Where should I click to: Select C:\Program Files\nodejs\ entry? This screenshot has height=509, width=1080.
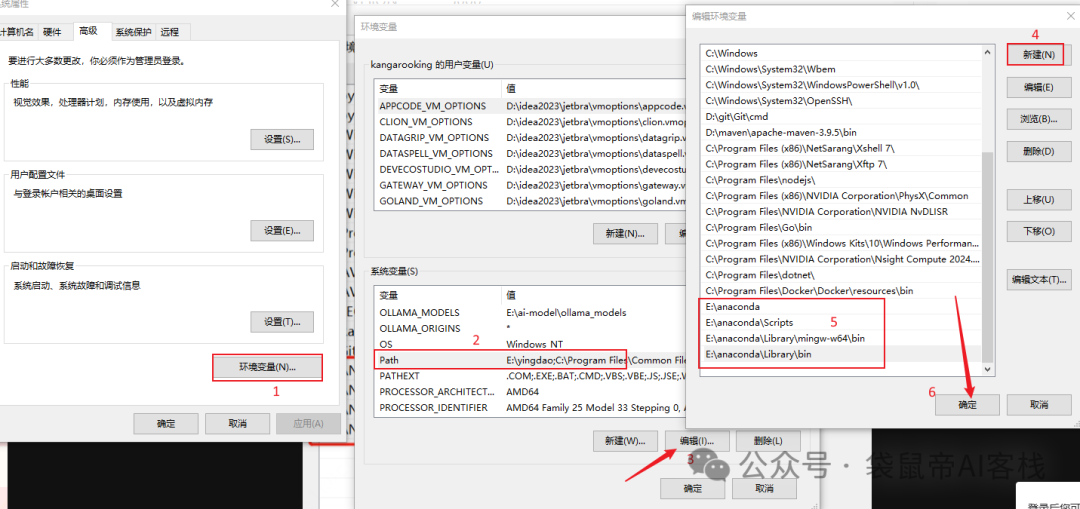pyautogui.click(x=840, y=180)
